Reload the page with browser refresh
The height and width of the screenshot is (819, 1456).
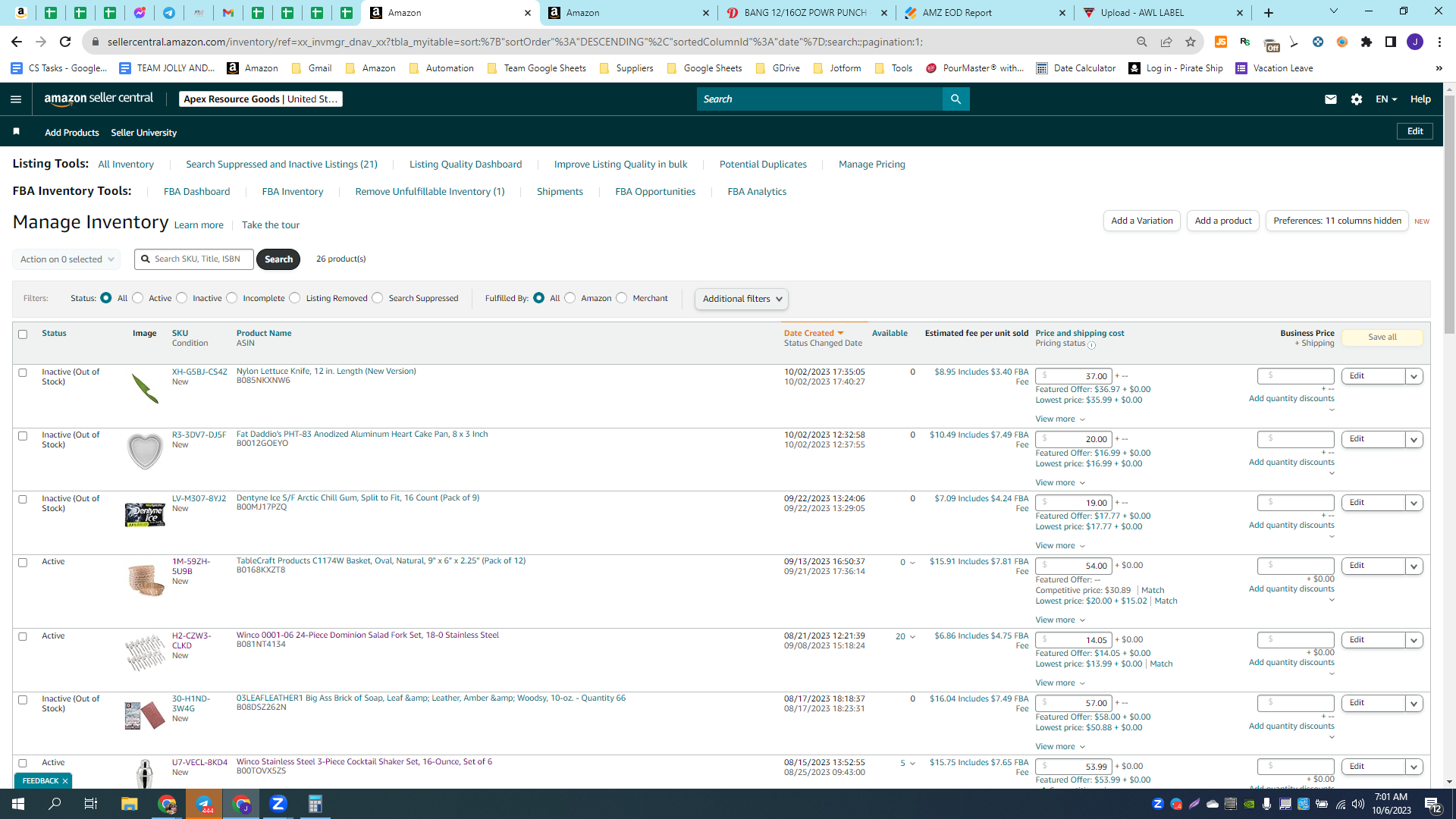point(65,42)
